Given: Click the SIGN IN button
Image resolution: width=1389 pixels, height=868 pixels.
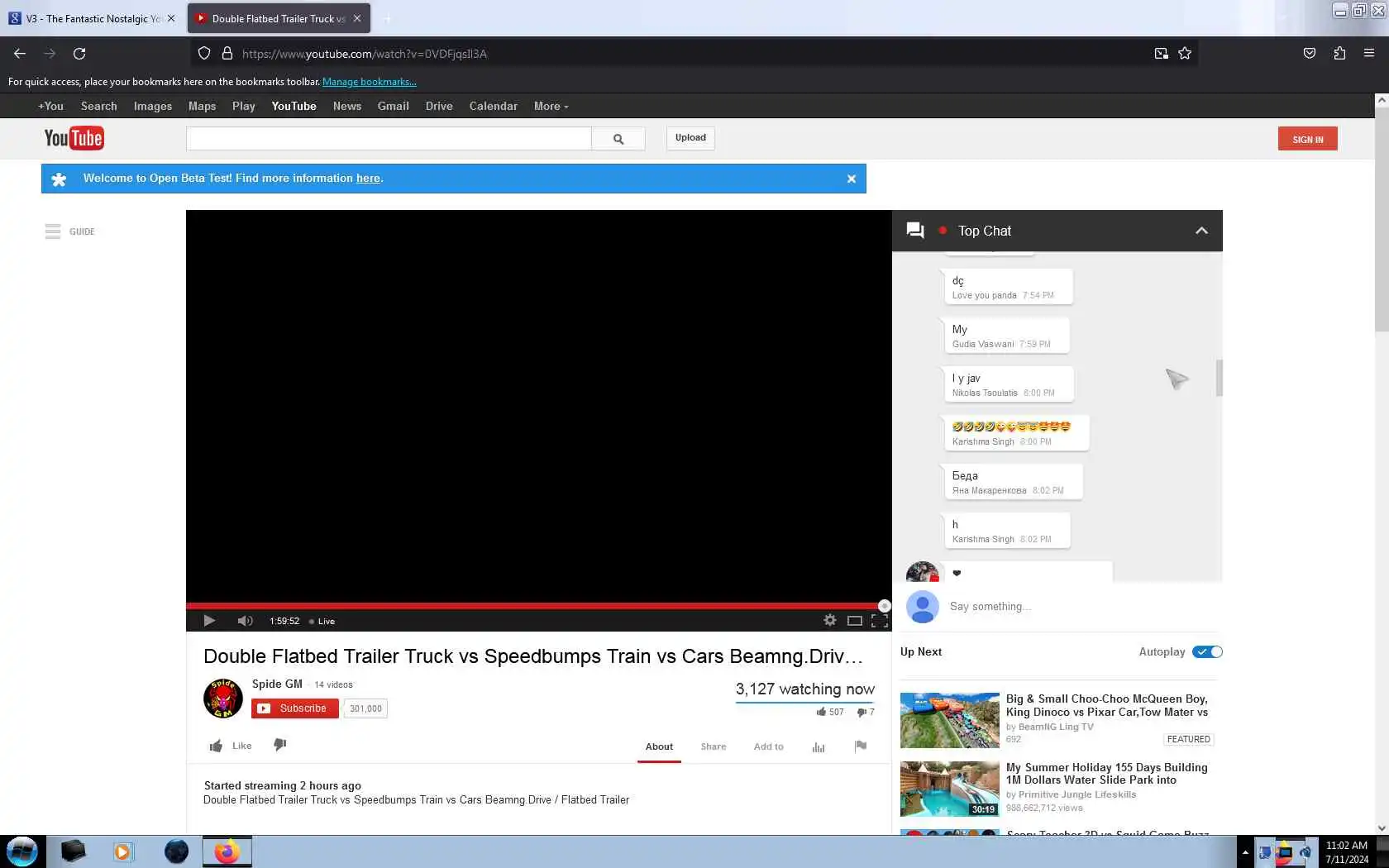Looking at the screenshot, I should coord(1308,139).
